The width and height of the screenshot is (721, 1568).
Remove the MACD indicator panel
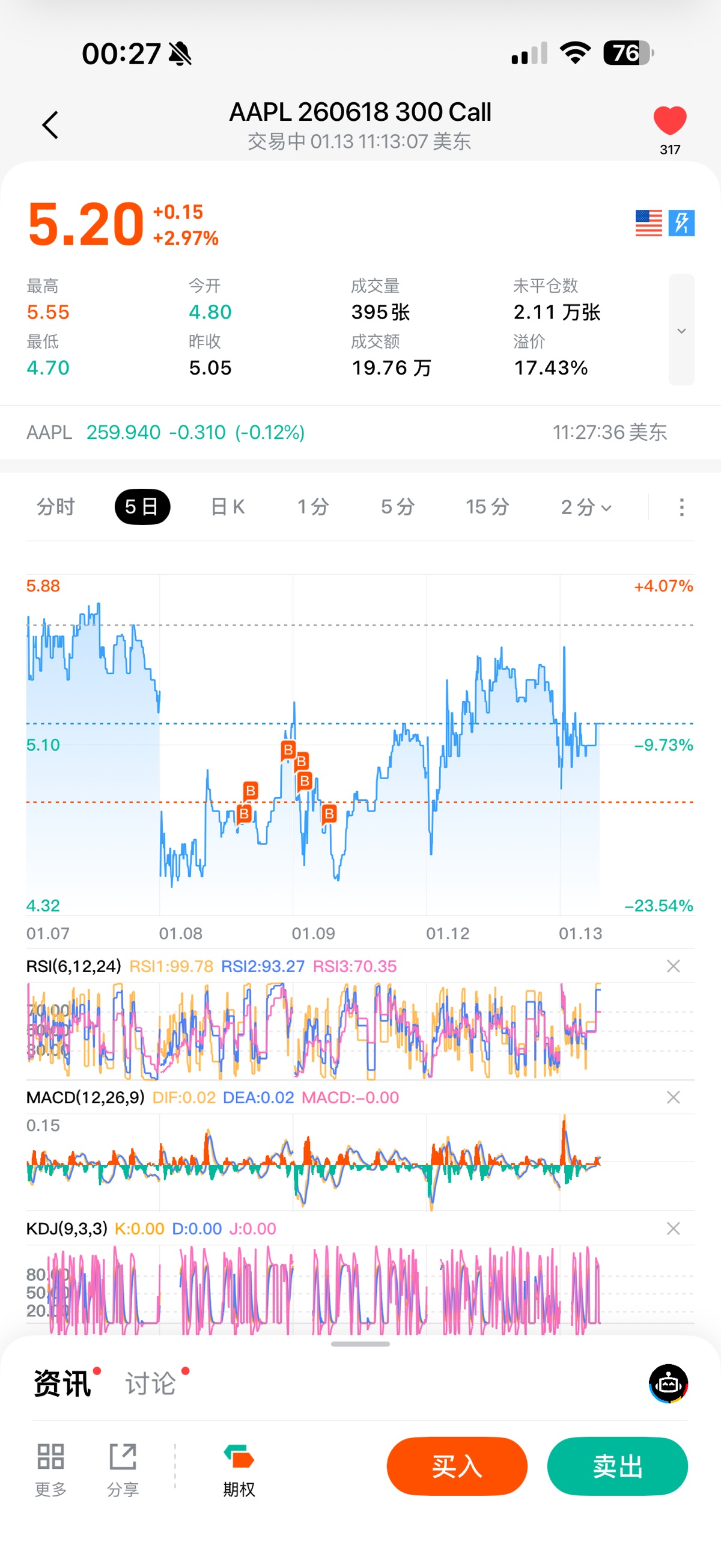673,1097
